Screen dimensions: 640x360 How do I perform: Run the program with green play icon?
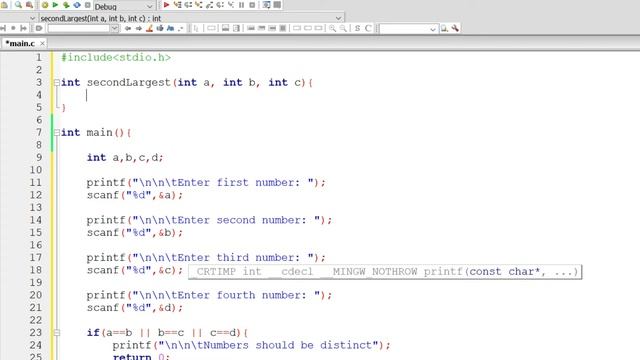[56, 5]
